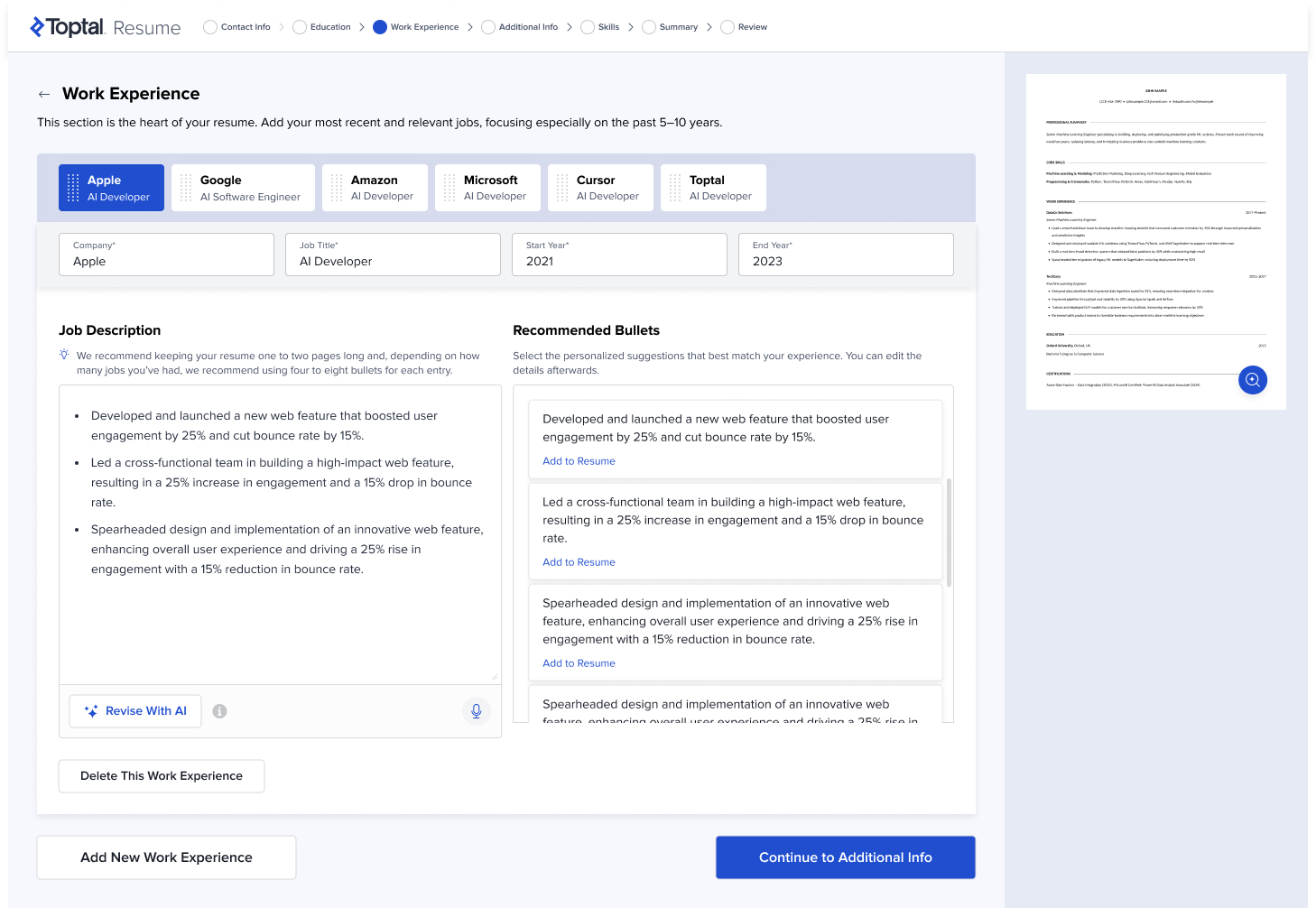Click the Contact Info step label
Viewport: 1316px width, 908px height.
click(x=246, y=27)
